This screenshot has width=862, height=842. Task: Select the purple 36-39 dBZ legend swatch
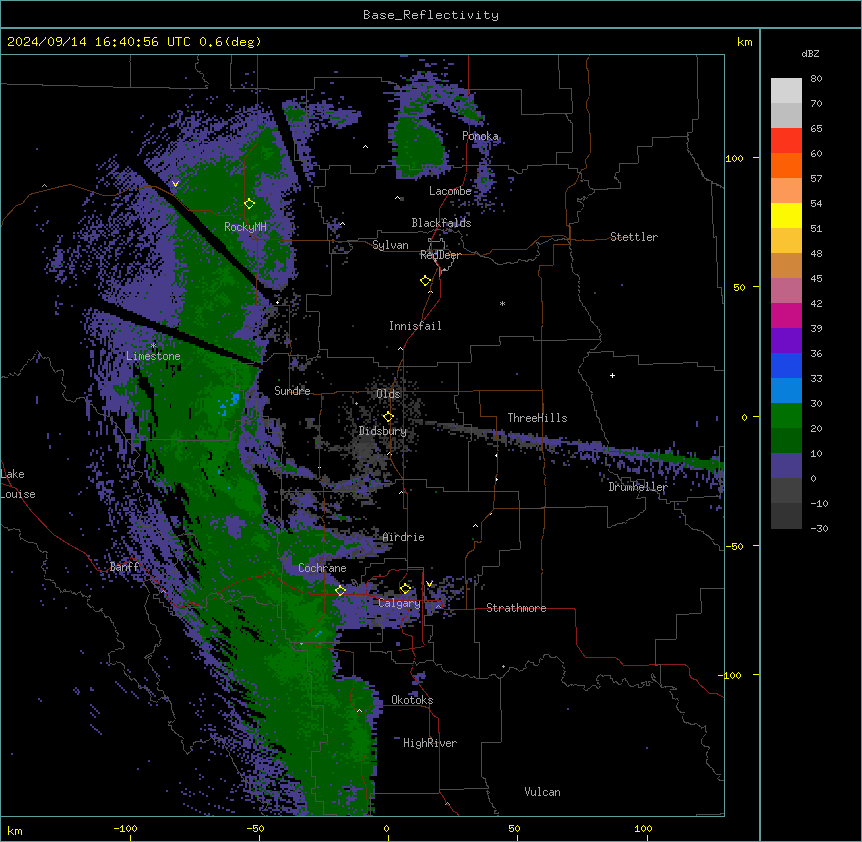coord(786,341)
